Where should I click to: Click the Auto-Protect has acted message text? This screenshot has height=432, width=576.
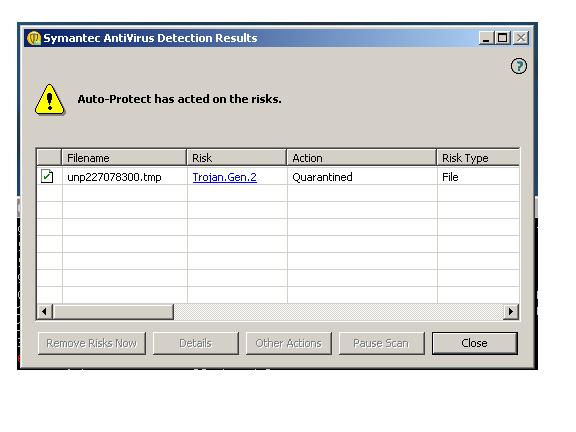tap(179, 99)
